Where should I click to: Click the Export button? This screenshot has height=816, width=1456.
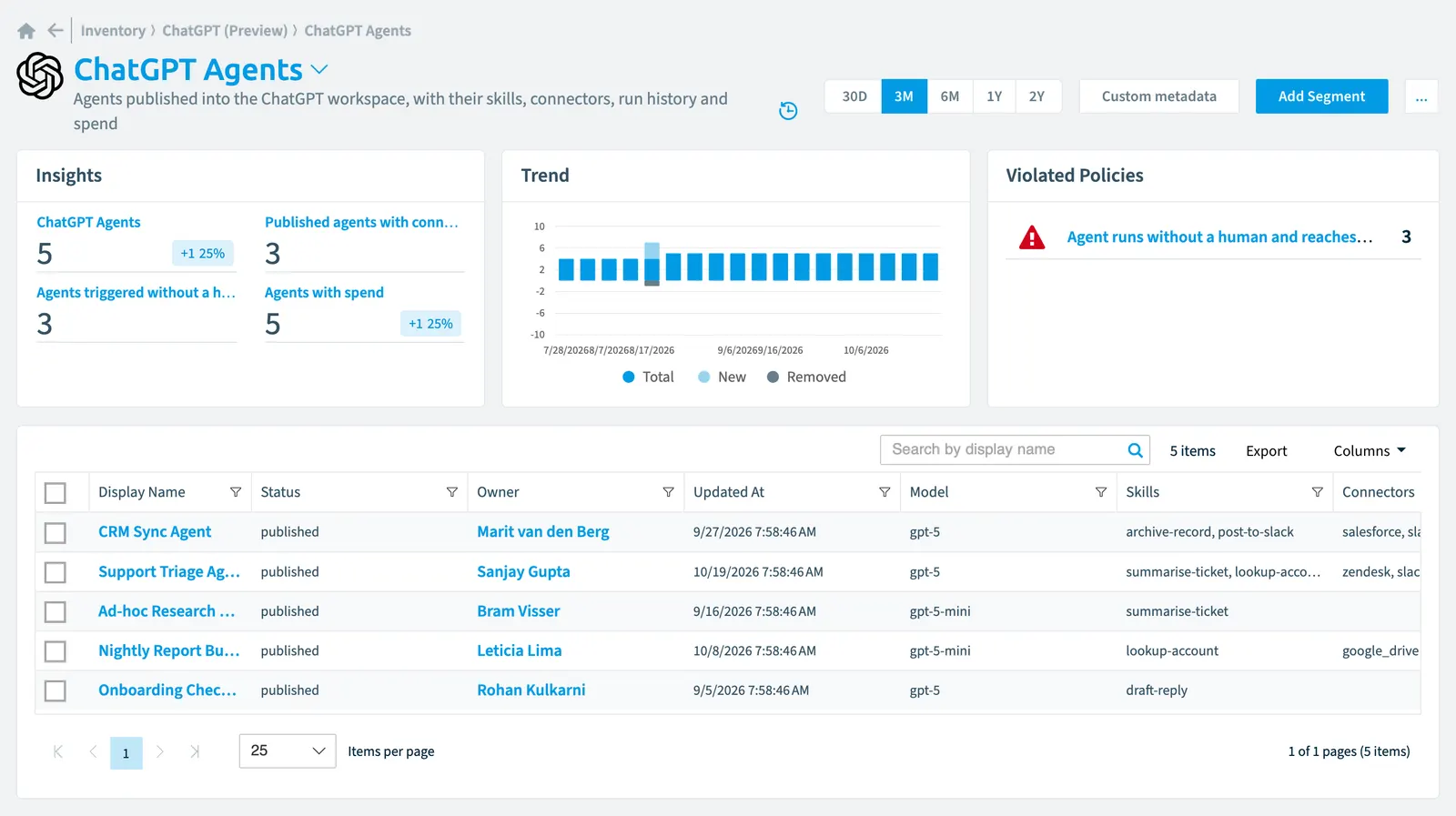(1267, 451)
